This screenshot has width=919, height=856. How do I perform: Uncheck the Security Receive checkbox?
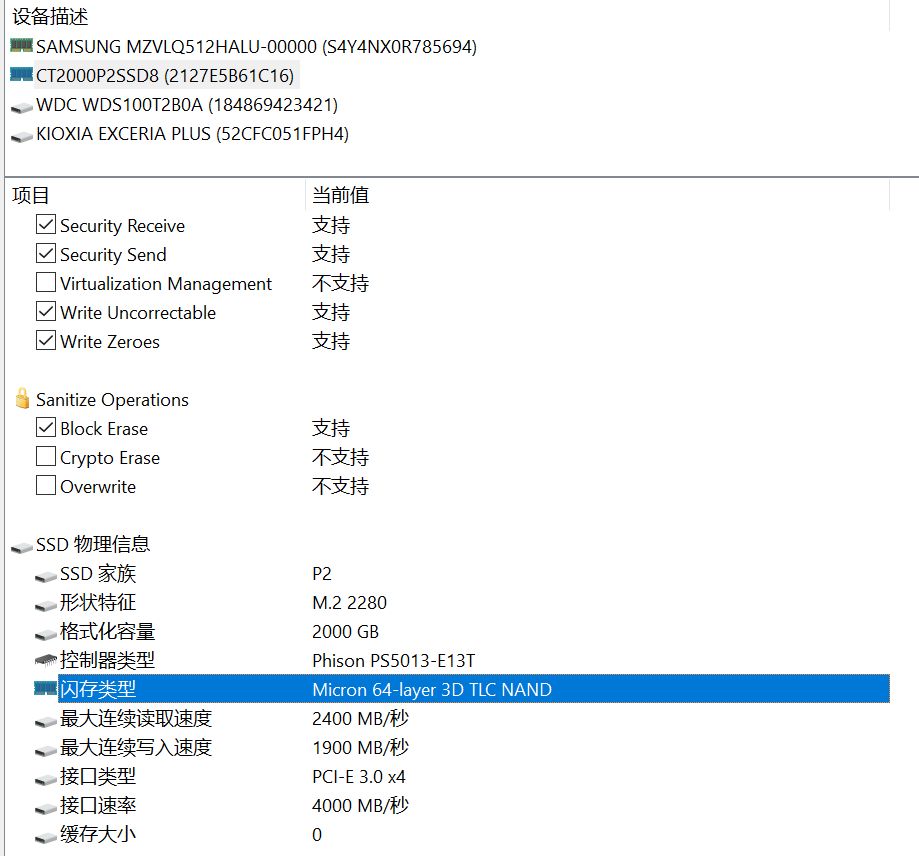[x=45, y=225]
